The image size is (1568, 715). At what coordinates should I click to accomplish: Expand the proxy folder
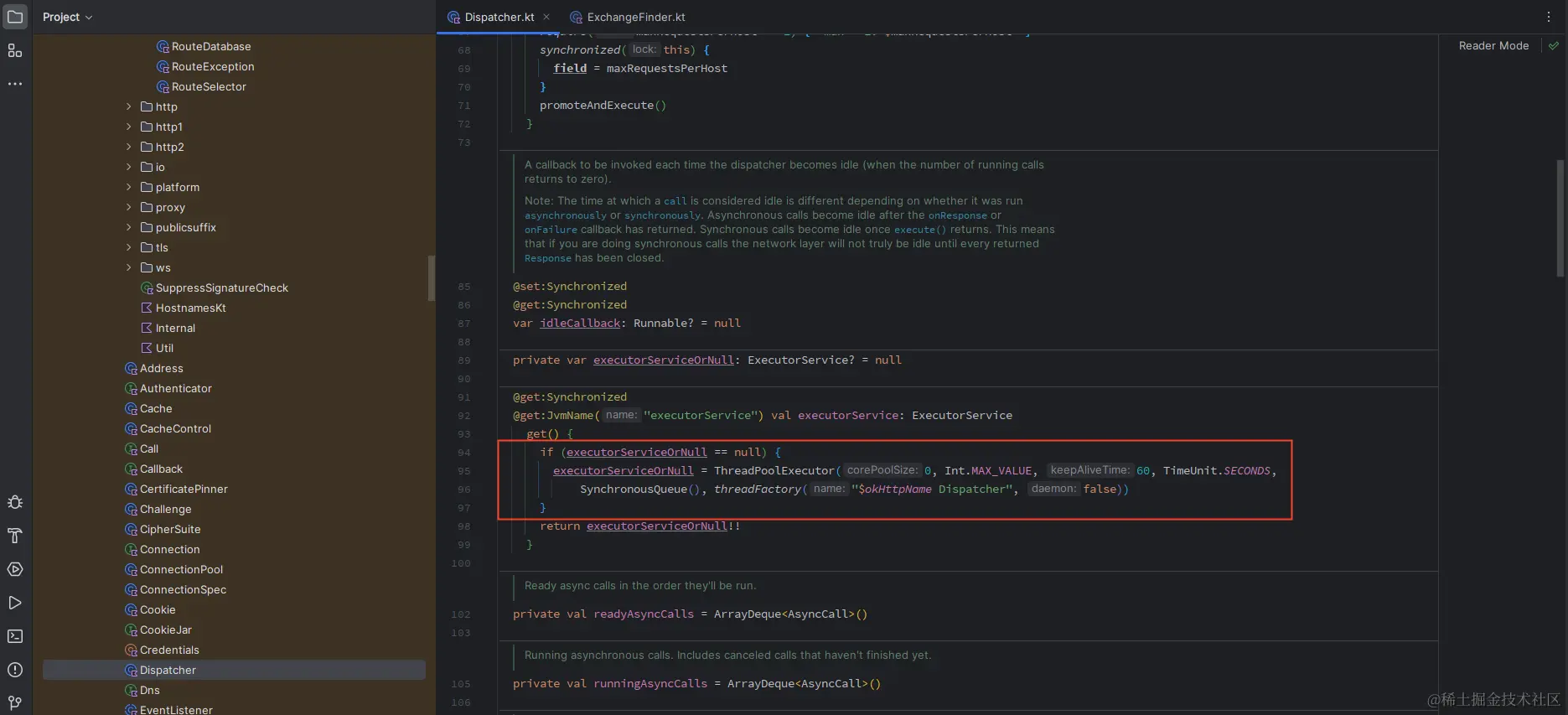tap(128, 207)
